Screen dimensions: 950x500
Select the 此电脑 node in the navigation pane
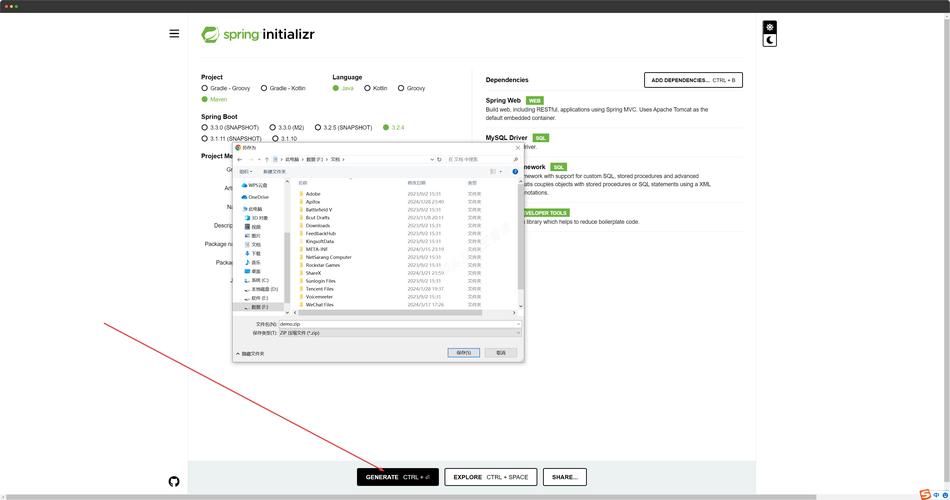click(252, 209)
